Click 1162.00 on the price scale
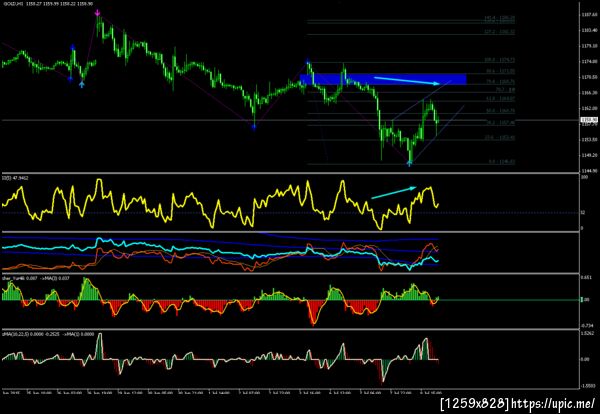Screen dimensions: 600x414 click(589, 108)
